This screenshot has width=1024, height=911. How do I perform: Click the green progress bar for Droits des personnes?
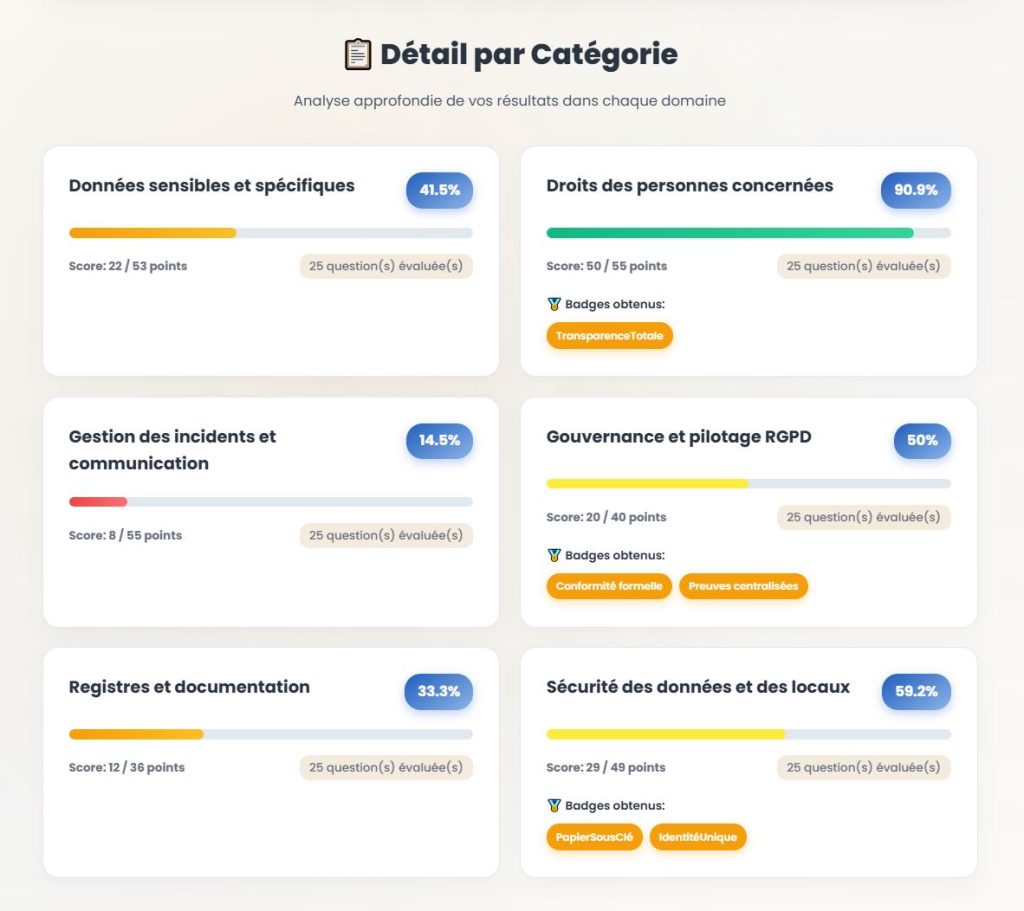730,231
